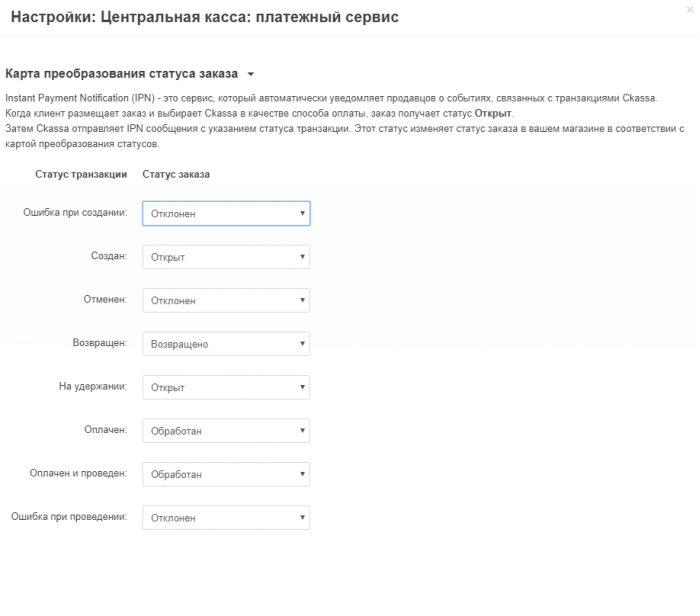The image size is (700, 616).
Task: Click the 'Отменен:' label
Action: coord(105,299)
